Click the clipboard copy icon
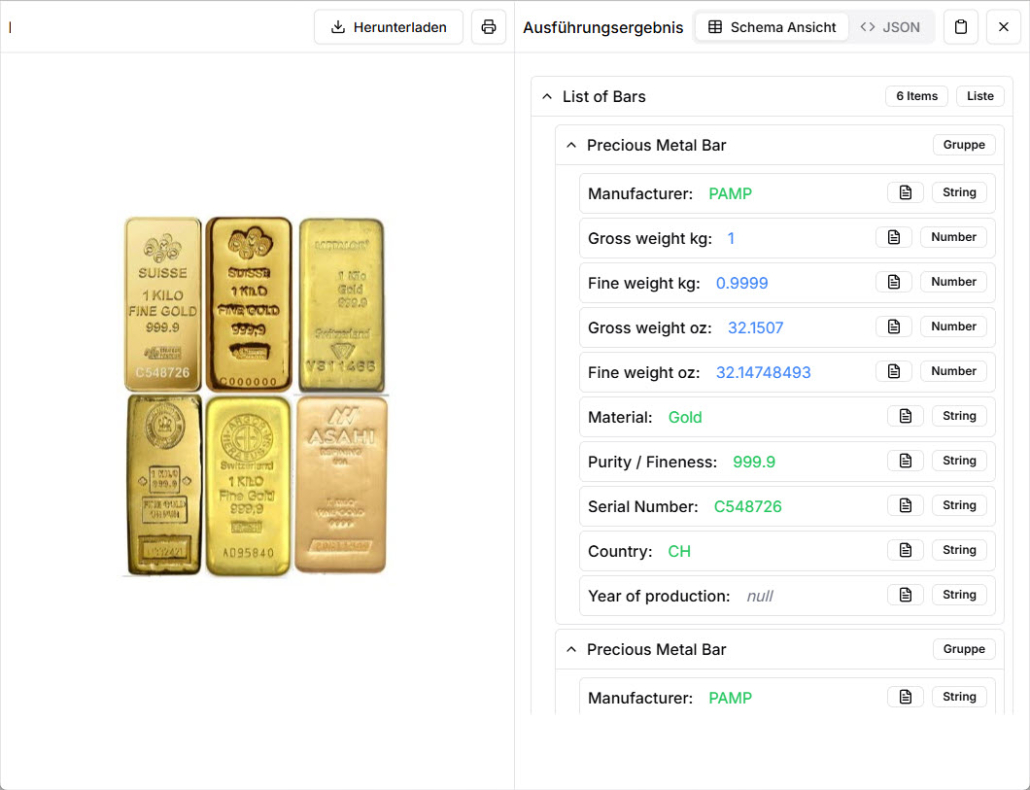Image resolution: width=1030 pixels, height=790 pixels. click(960, 27)
